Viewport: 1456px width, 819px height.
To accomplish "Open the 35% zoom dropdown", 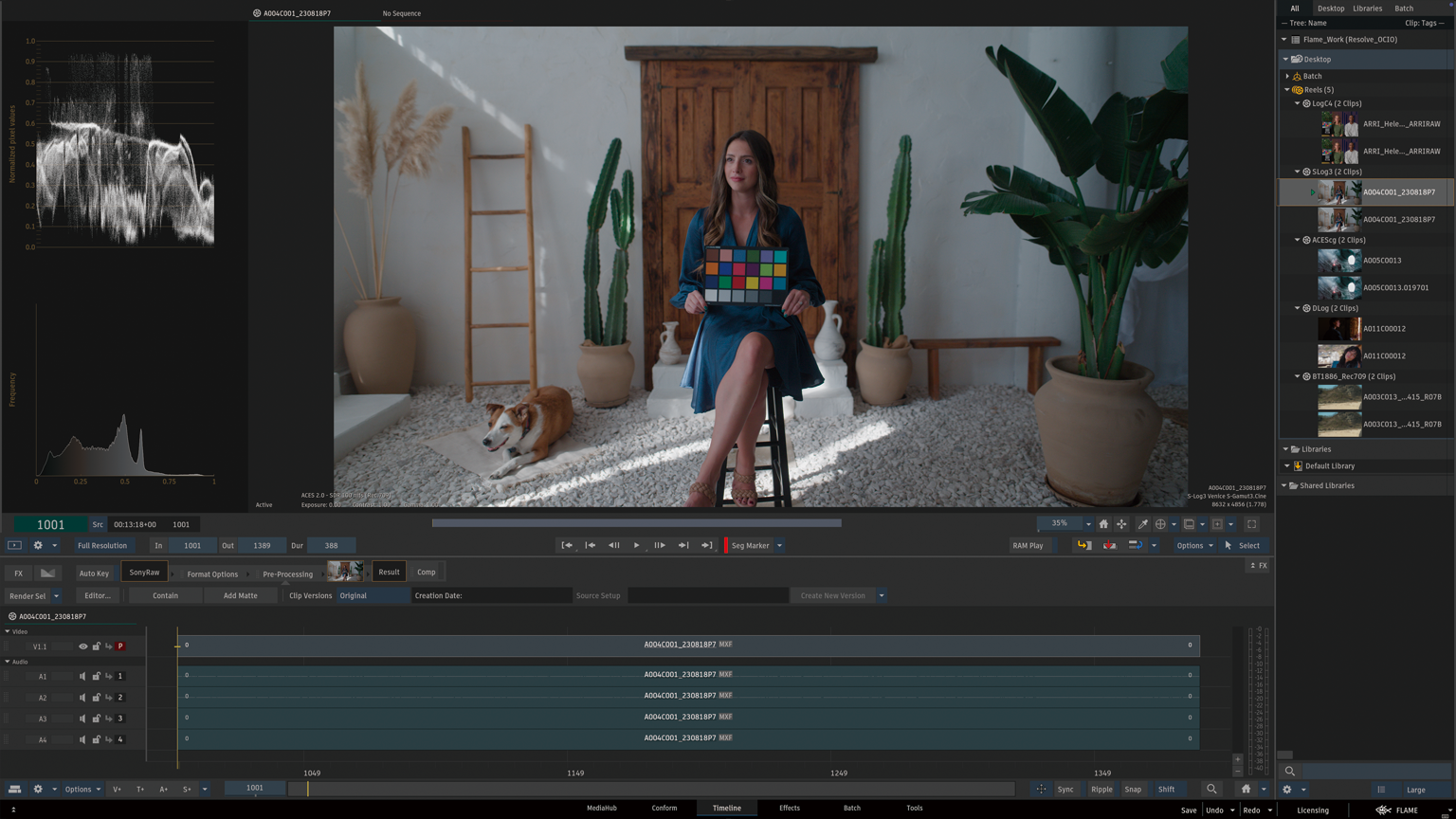I will [x=1088, y=524].
